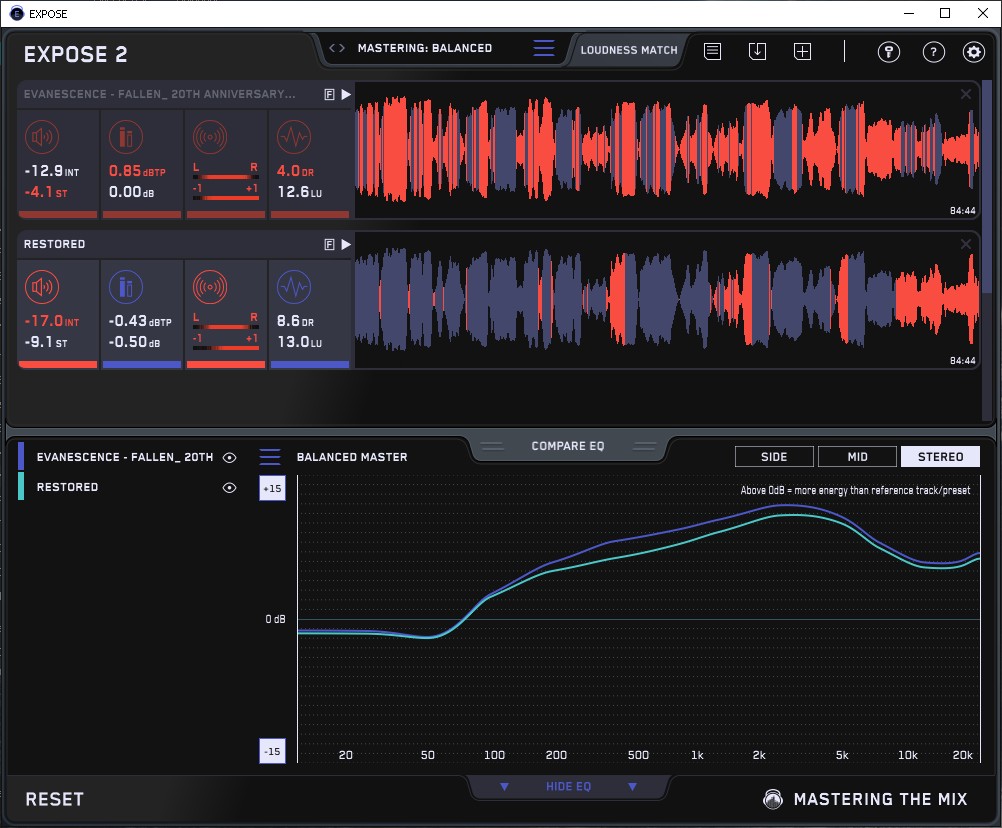Viewport: 1002px width, 828px height.
Task: Click the Compare EQ header
Action: [x=568, y=446]
